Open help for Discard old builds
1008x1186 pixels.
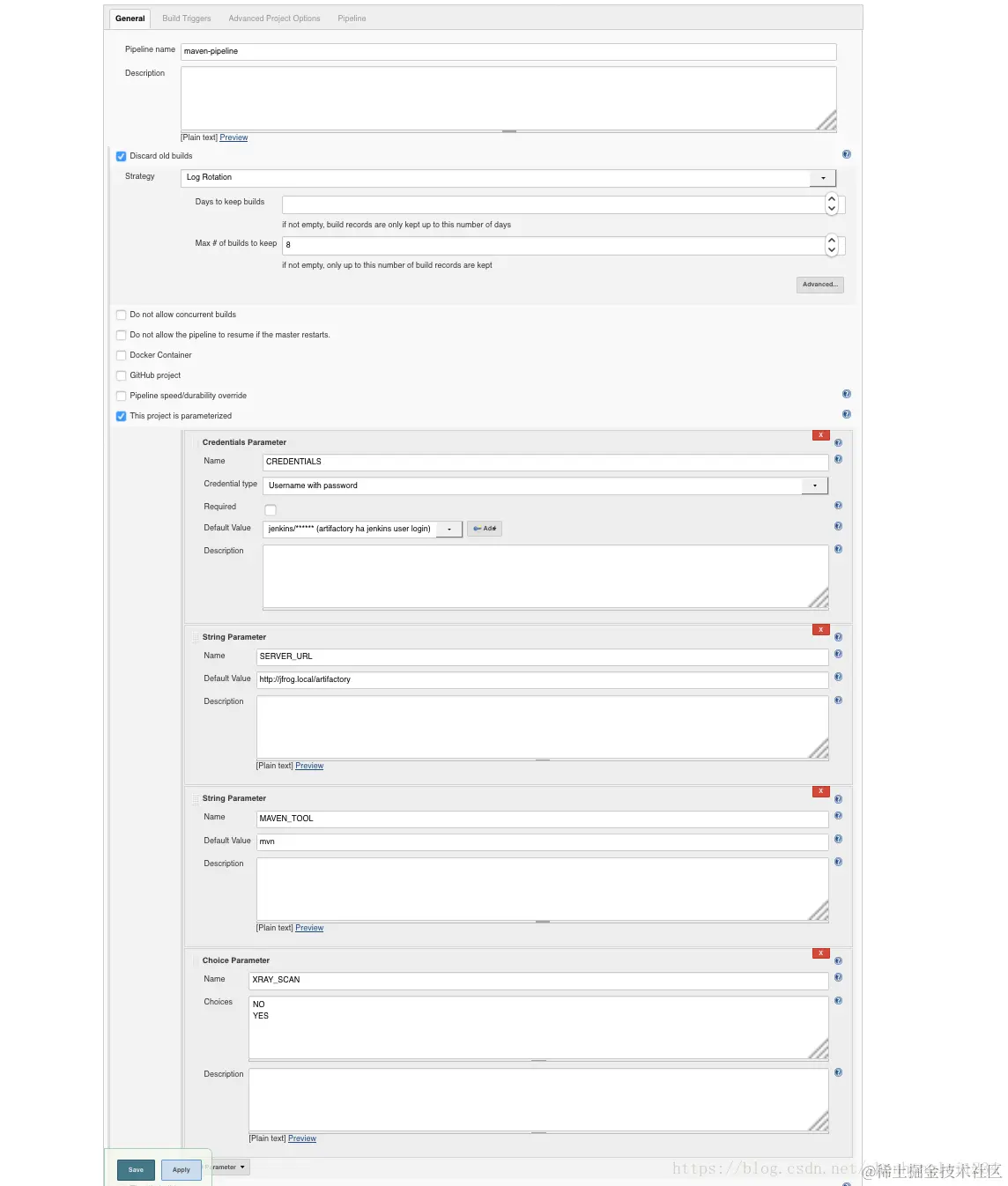click(846, 154)
